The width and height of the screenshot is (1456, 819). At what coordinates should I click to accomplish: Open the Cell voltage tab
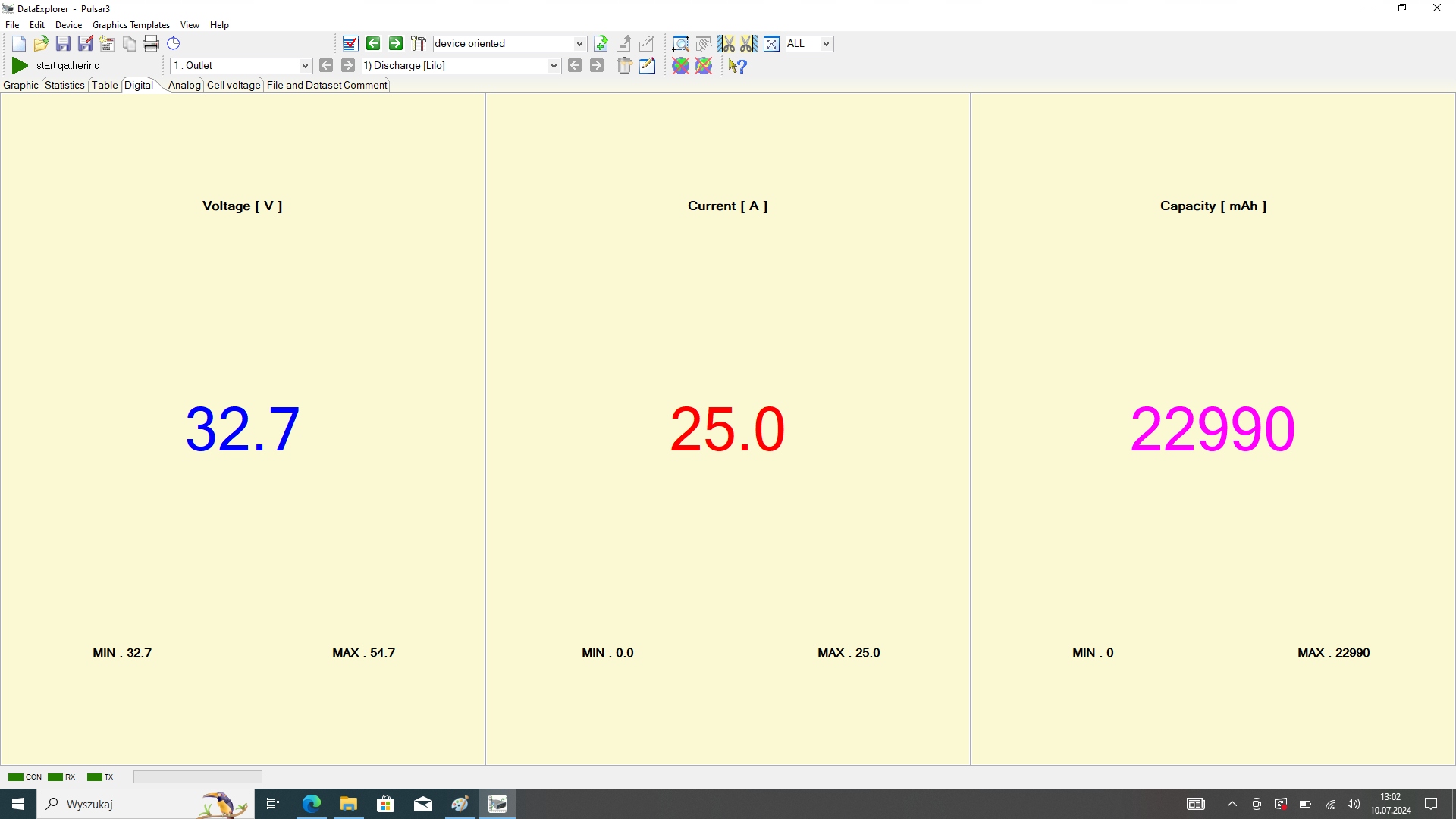tap(234, 85)
